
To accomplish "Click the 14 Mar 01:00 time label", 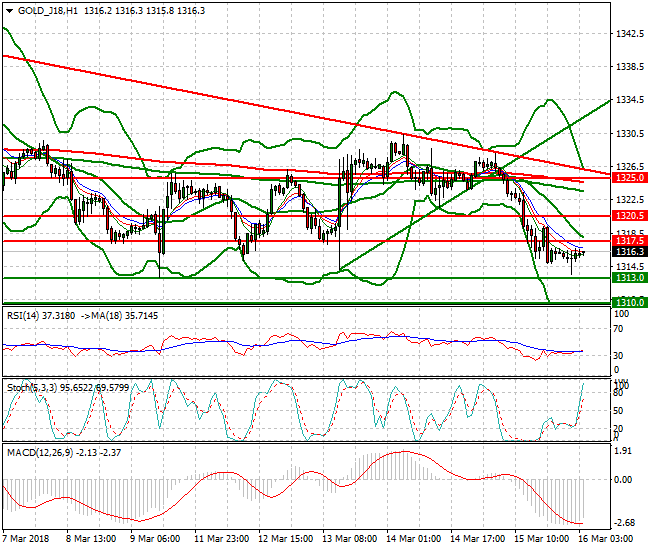I will coord(413,539).
